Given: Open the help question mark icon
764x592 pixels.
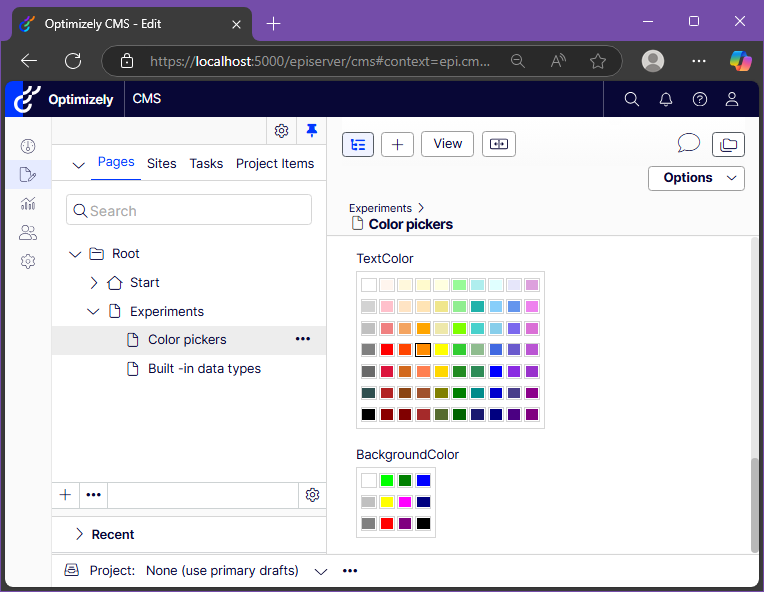Looking at the screenshot, I should (700, 99).
